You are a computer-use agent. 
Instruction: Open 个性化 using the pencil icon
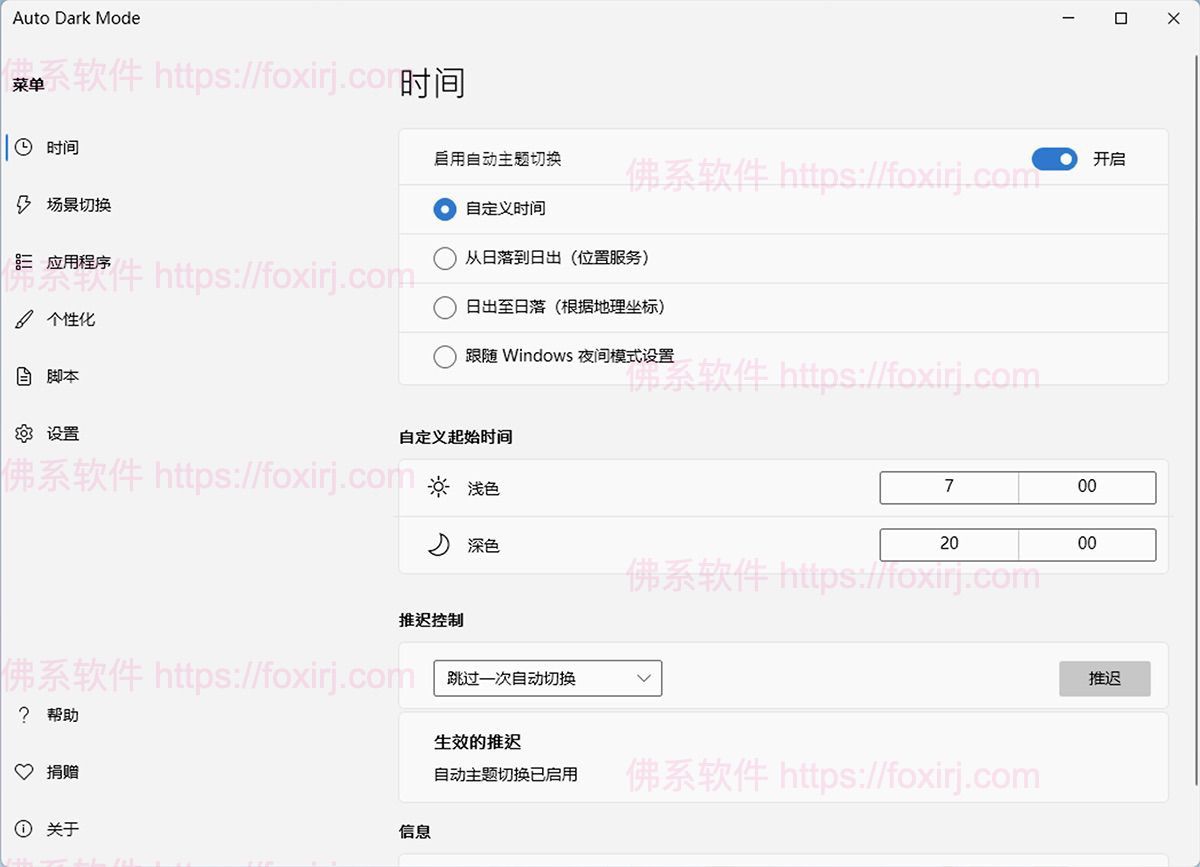click(25, 319)
